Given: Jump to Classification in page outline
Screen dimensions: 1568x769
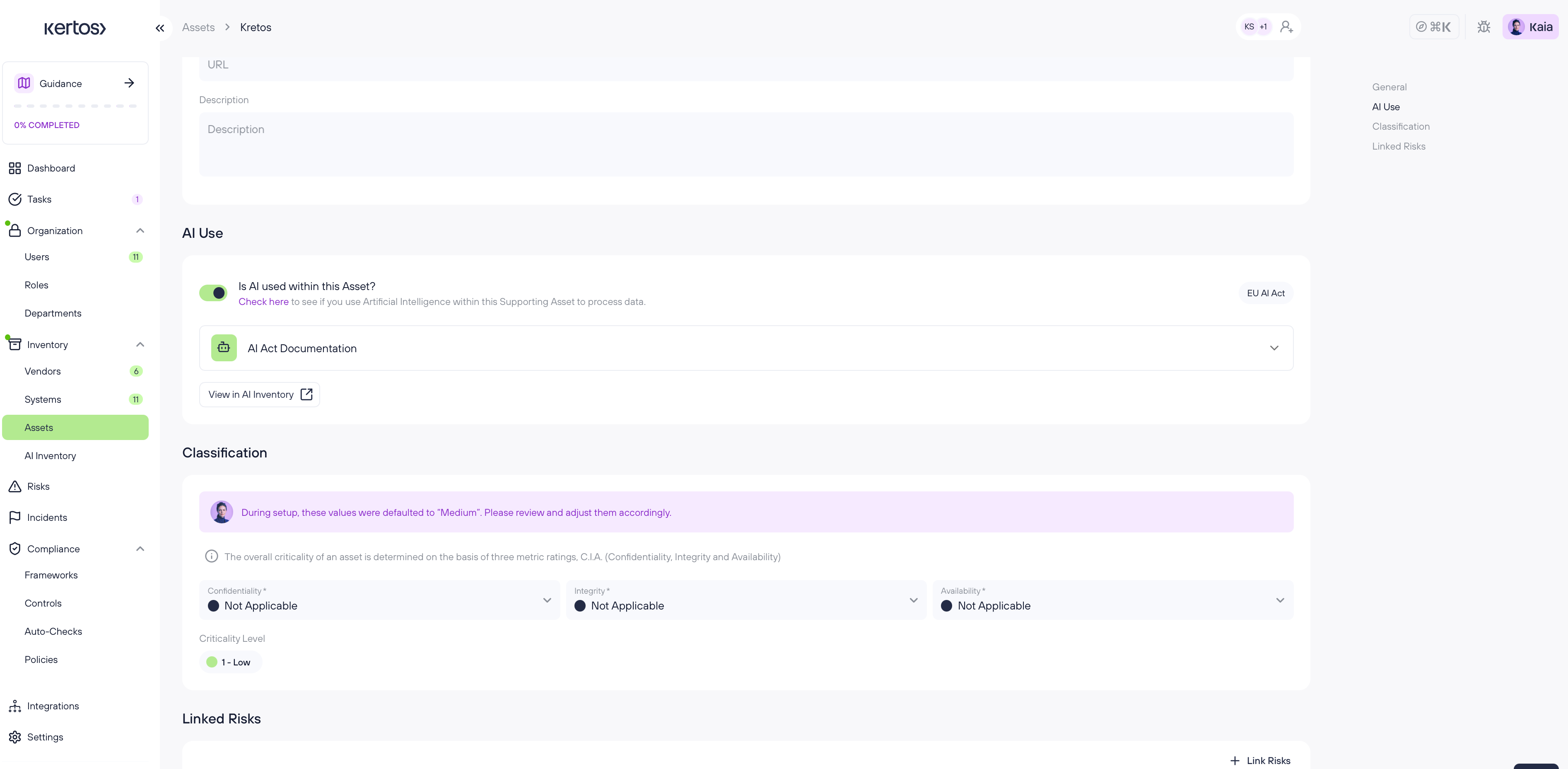Looking at the screenshot, I should pyautogui.click(x=1401, y=127).
